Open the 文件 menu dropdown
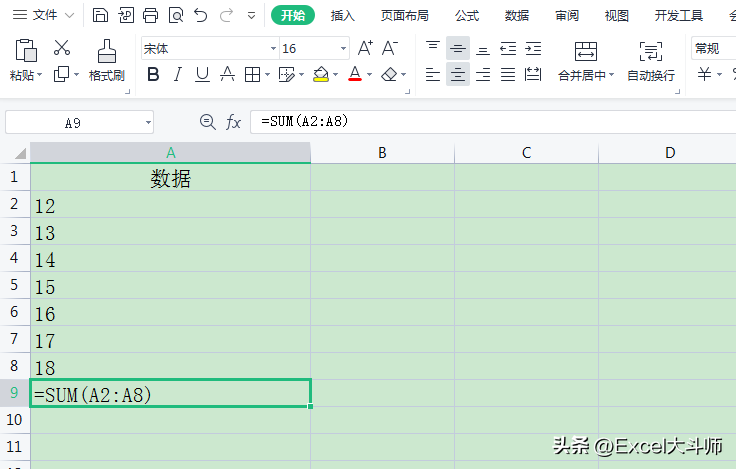Image resolution: width=736 pixels, height=469 pixels. (43, 15)
